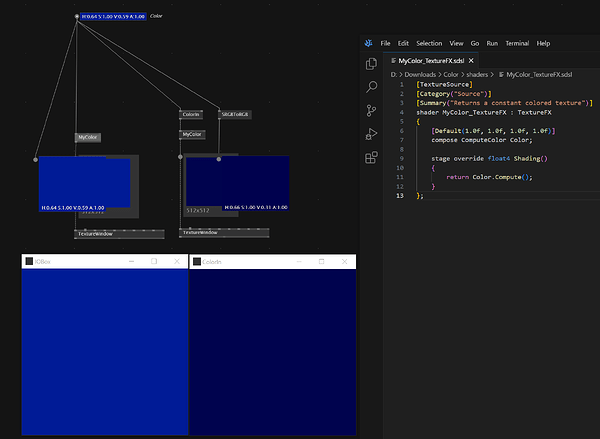Viewport: 600px width, 439px height.
Task: Click the output pin of top Color IOBox
Action: 77,16
